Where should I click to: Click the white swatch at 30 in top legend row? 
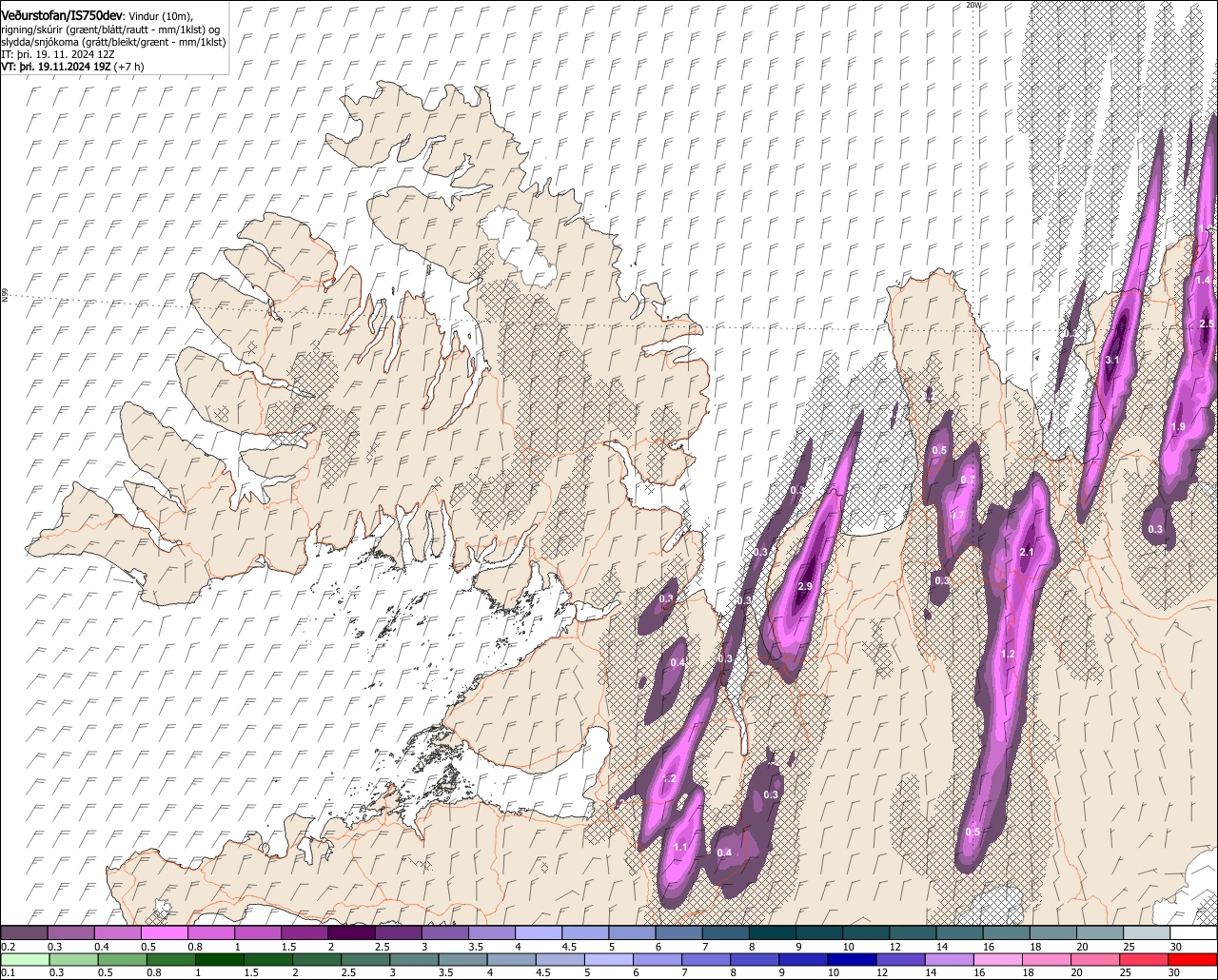(1194, 932)
